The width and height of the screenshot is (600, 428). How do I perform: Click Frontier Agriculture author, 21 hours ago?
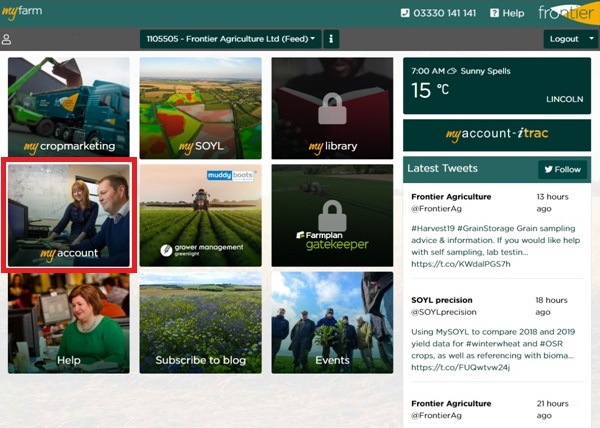coord(451,404)
